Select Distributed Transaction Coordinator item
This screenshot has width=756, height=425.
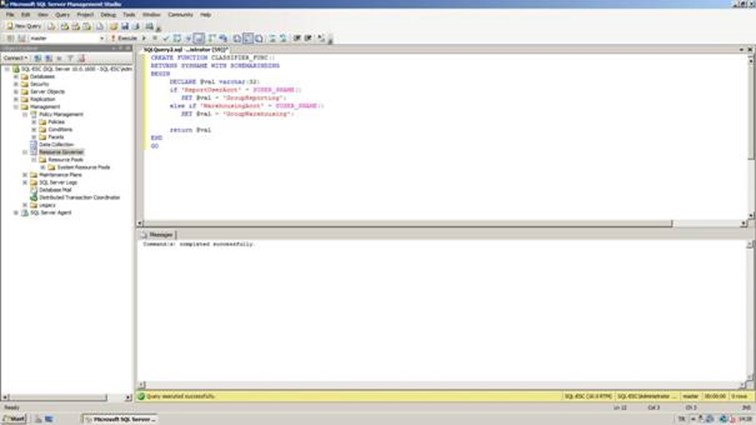[79, 197]
